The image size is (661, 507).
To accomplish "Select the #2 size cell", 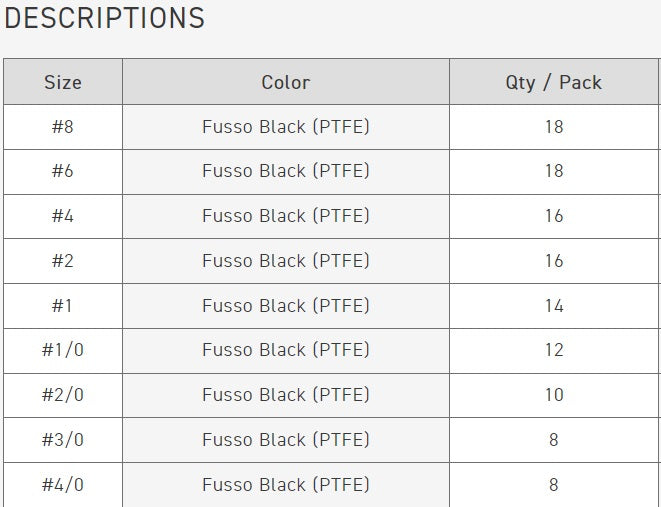I will pyautogui.click(x=63, y=261).
